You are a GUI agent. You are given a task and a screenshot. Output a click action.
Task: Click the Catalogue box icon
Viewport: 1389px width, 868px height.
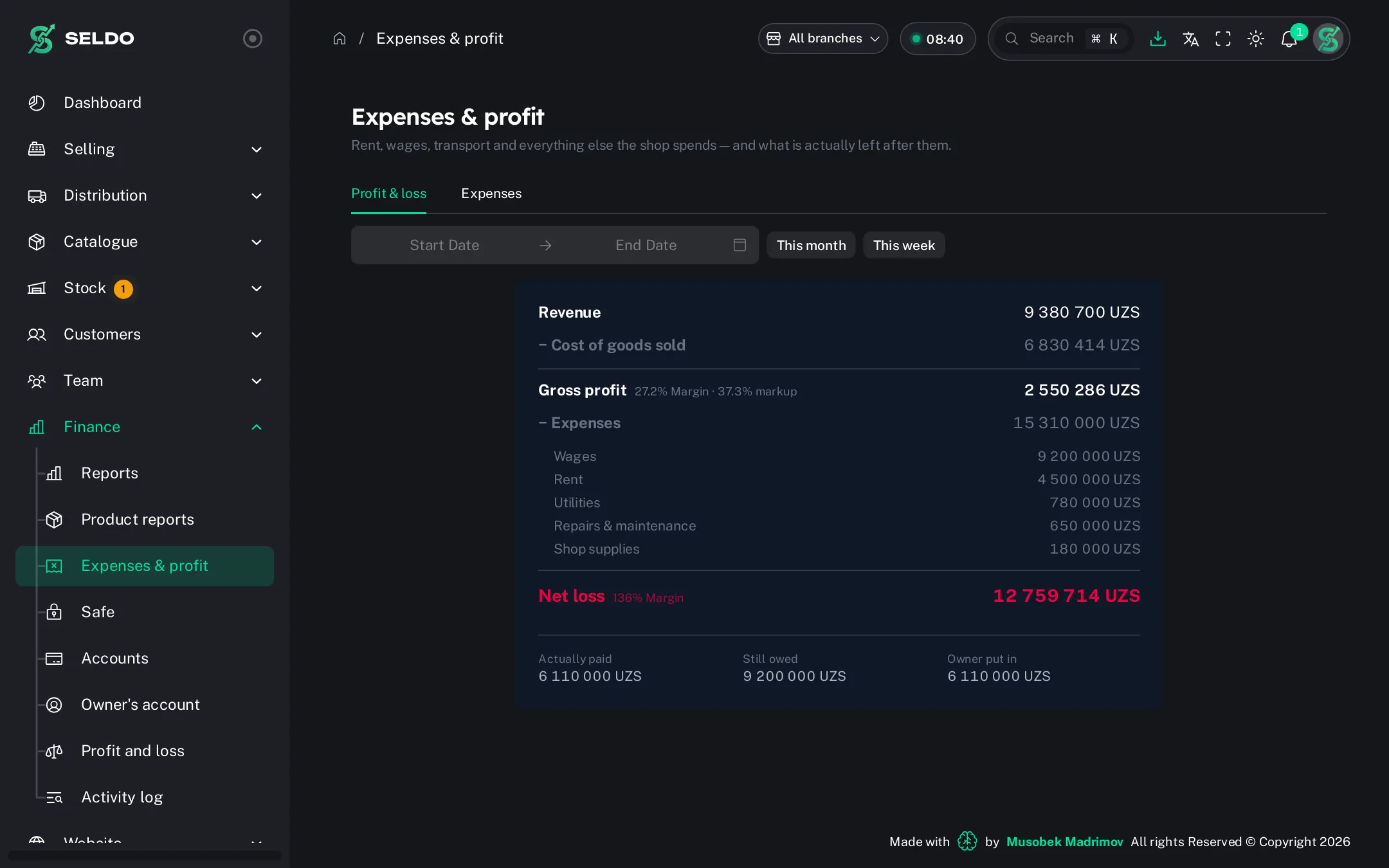click(x=37, y=242)
